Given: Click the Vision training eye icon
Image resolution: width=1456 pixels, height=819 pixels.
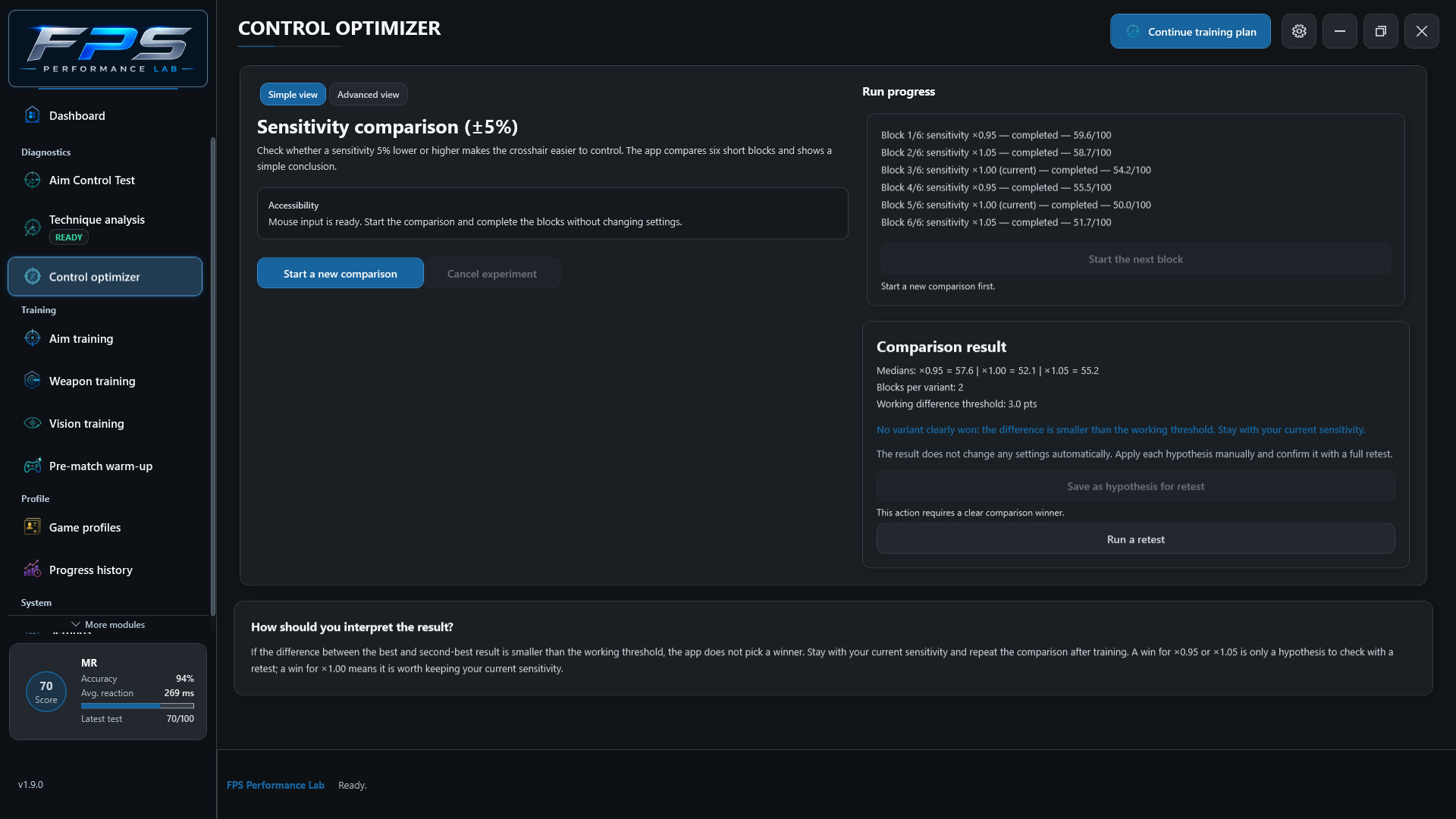Looking at the screenshot, I should [32, 423].
